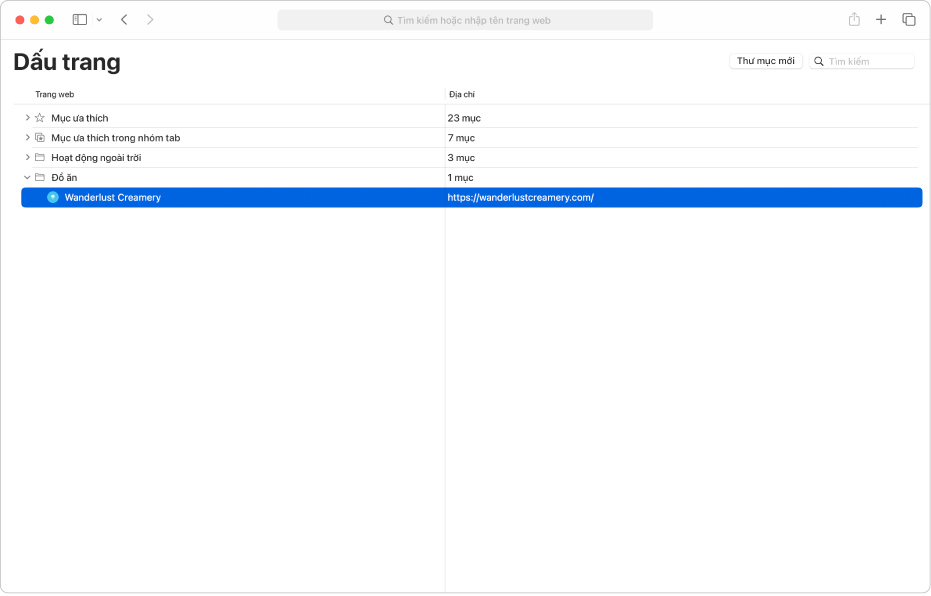Expand 'Mục ưa thích trong nhóm tab'
This screenshot has height=596, width=931.
tap(27, 138)
